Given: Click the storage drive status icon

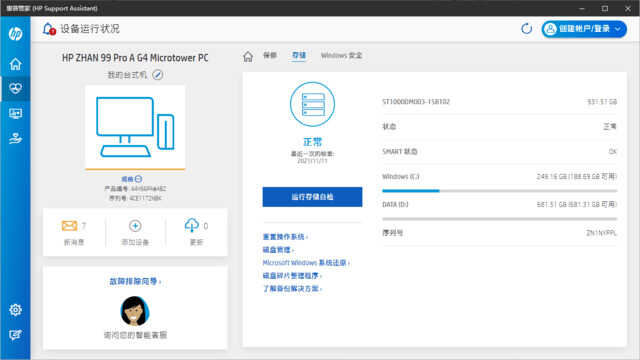Looking at the screenshot, I should click(312, 104).
